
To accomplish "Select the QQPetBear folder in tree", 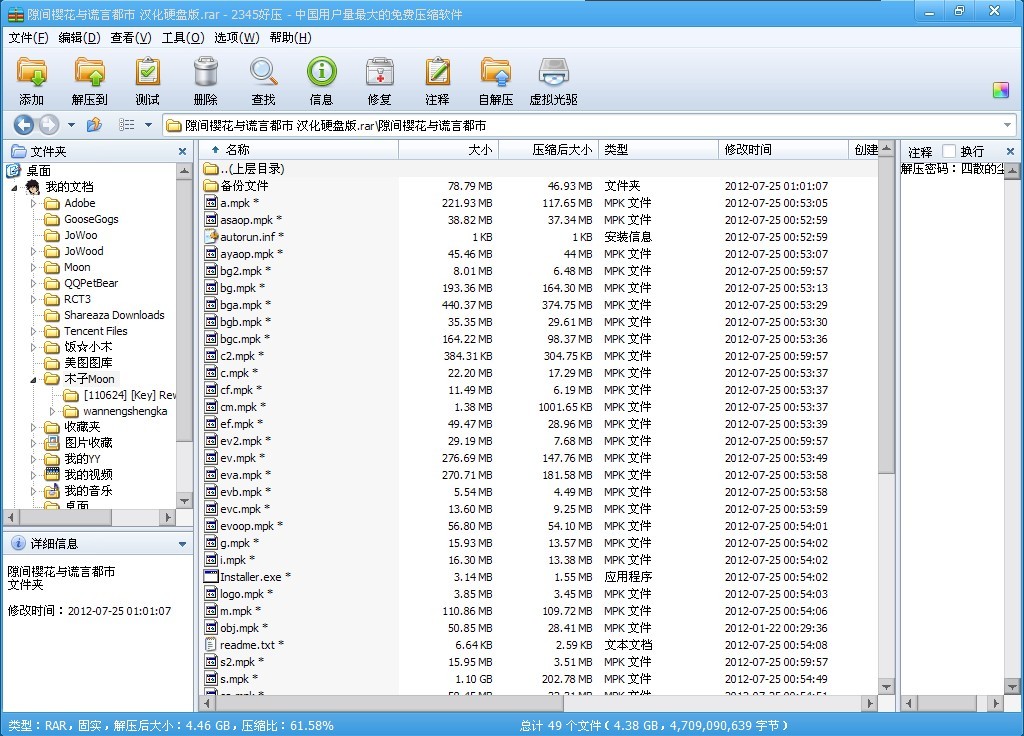I will coord(91,283).
